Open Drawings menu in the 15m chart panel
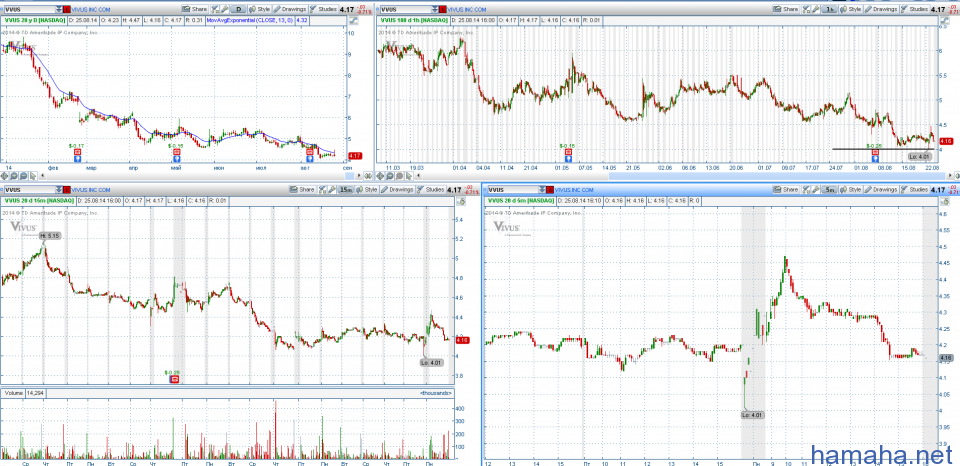The image size is (960, 466). 397,190
